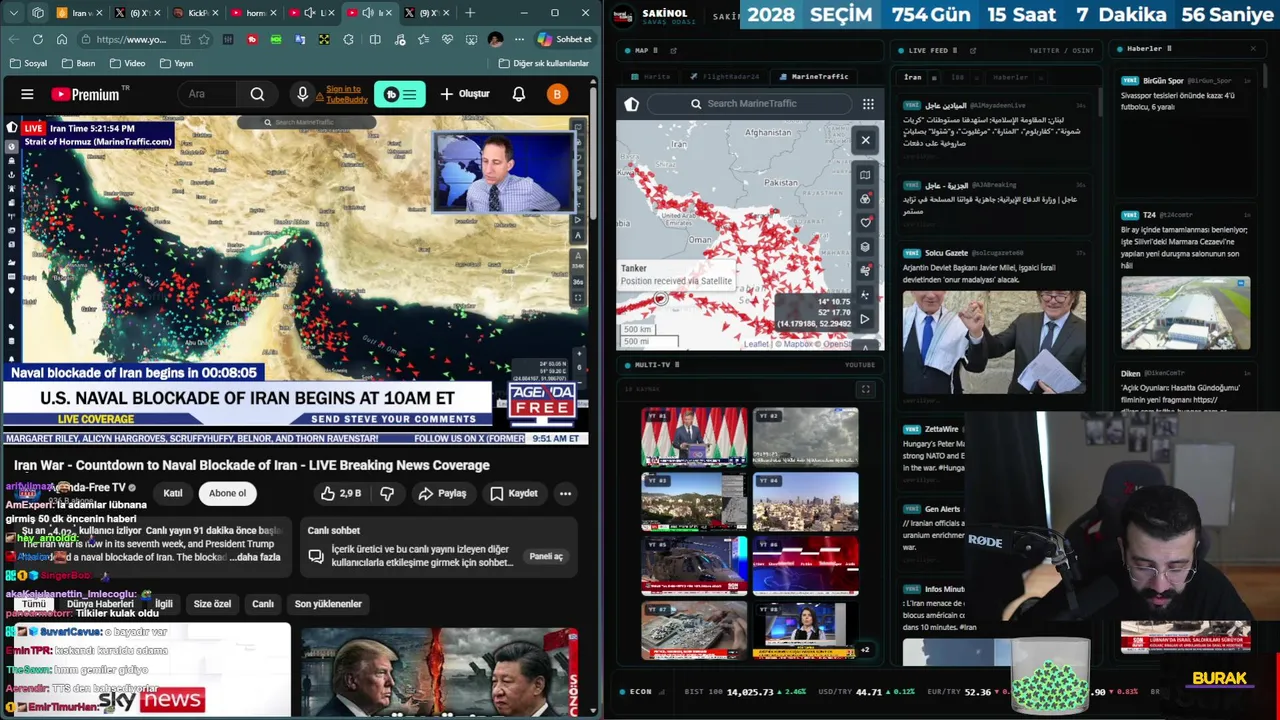
Task: Open the orange B account avatar
Action: [557, 94]
